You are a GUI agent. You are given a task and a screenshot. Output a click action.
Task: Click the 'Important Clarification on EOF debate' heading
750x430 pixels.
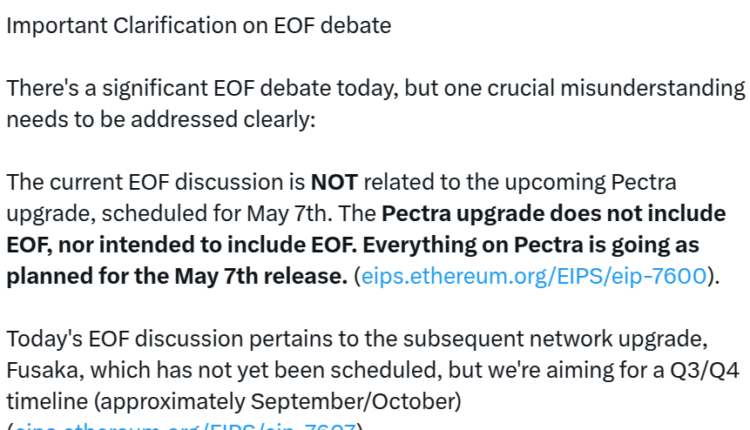pyautogui.click(x=199, y=25)
